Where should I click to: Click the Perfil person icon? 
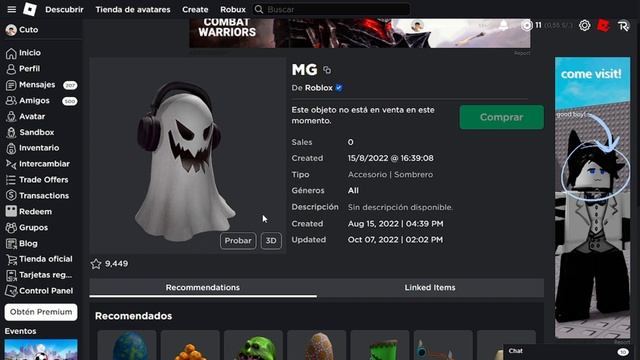(x=11, y=69)
